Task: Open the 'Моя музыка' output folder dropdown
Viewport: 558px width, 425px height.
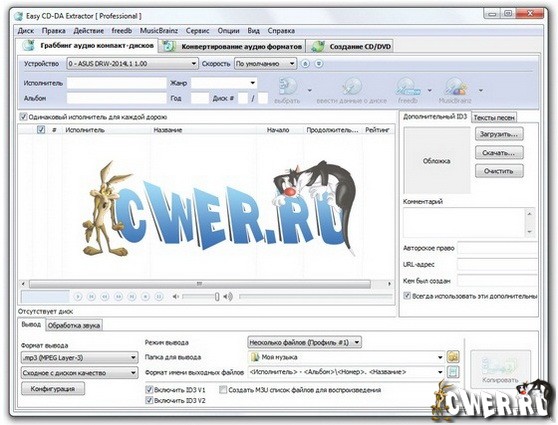Action: tap(440, 357)
